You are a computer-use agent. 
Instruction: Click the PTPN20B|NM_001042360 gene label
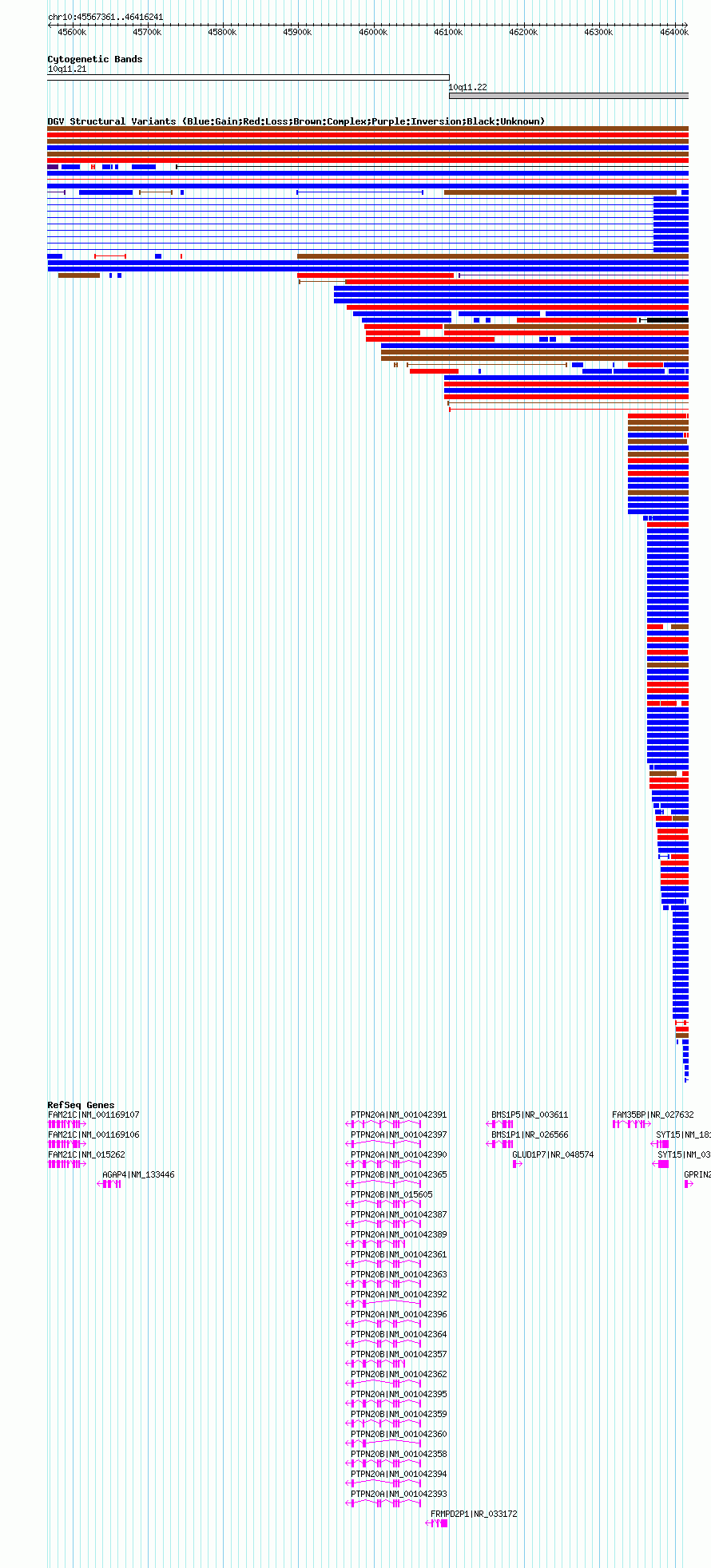point(399,1434)
